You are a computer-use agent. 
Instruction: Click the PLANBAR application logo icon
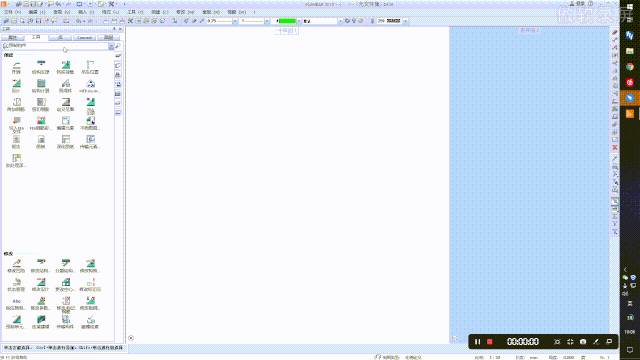click(4, 4)
